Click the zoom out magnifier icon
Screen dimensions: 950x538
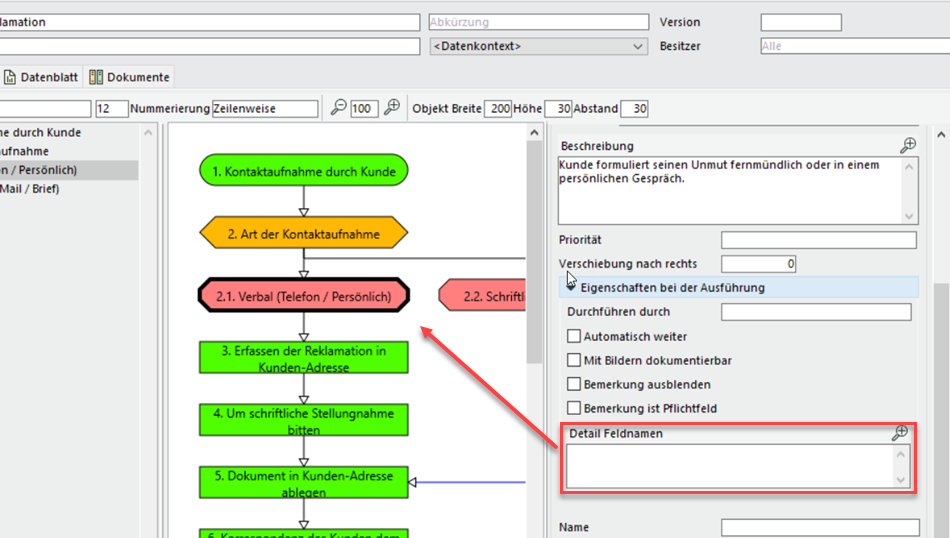point(339,108)
